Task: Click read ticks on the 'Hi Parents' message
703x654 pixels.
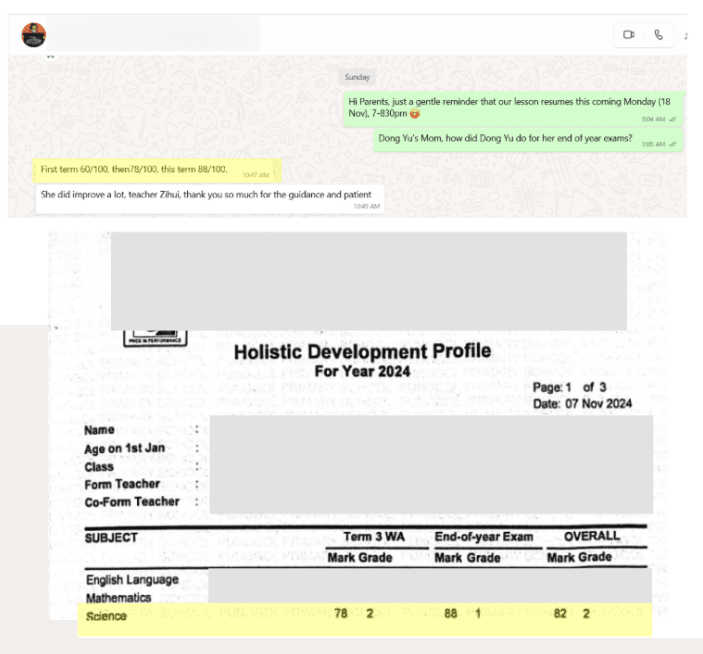Action: 673,119
